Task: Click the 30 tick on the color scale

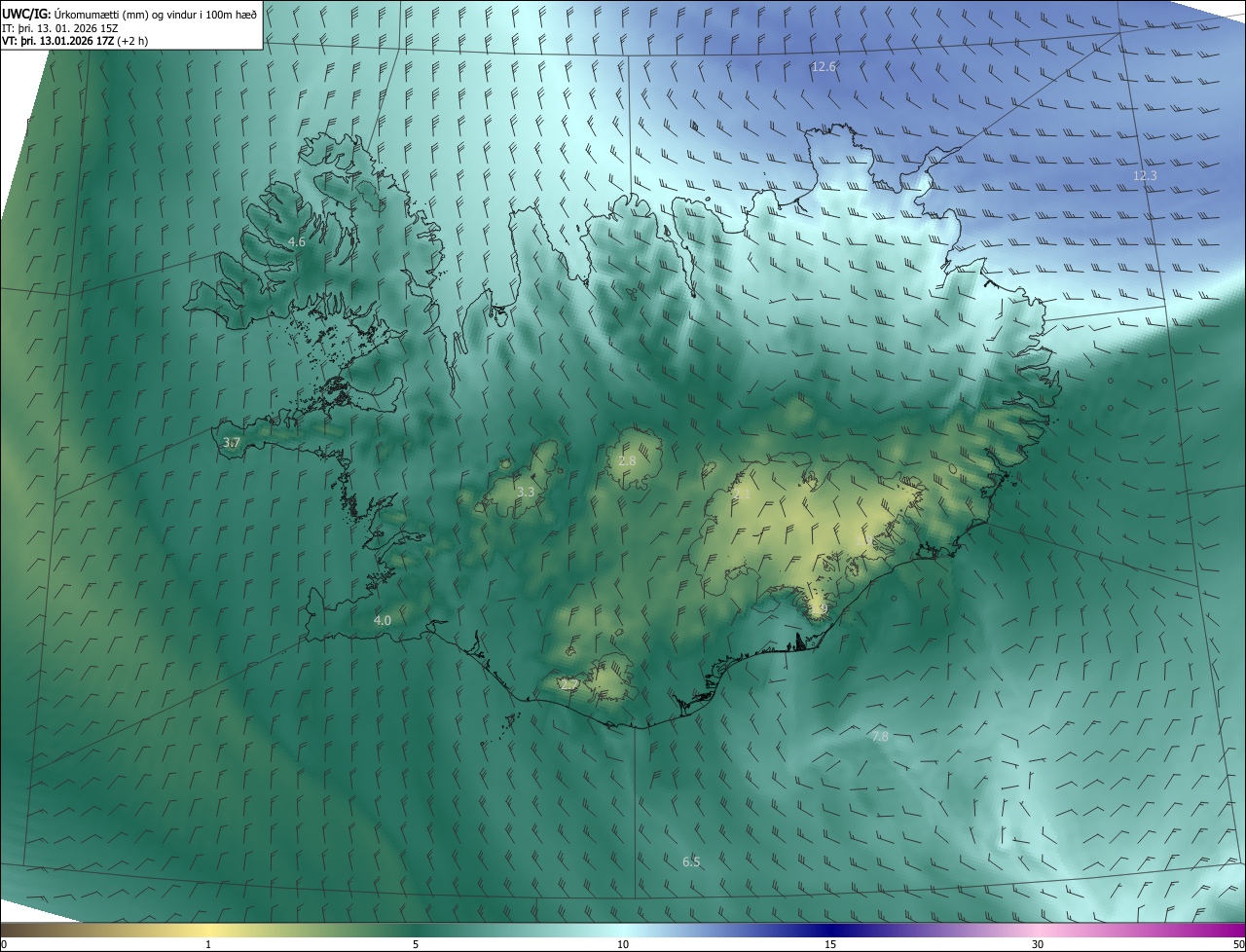Action: 1038,944
